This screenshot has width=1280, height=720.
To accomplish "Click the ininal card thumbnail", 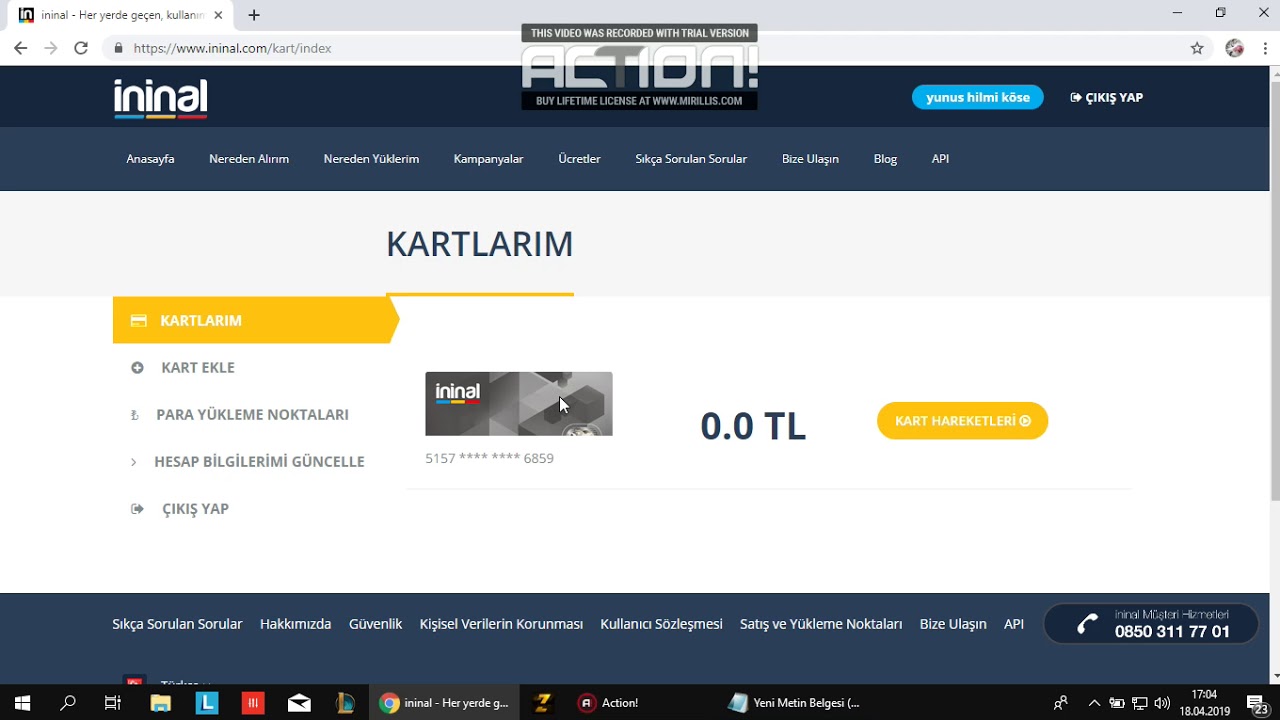I will (x=519, y=404).
